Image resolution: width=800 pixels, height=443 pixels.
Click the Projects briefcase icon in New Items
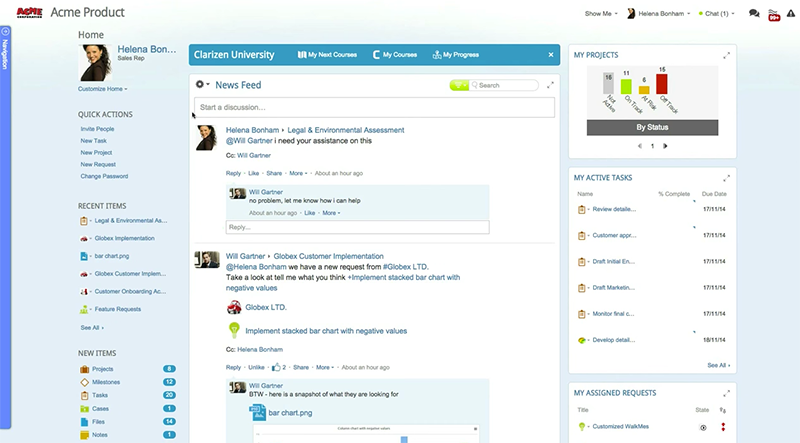[x=84, y=369]
